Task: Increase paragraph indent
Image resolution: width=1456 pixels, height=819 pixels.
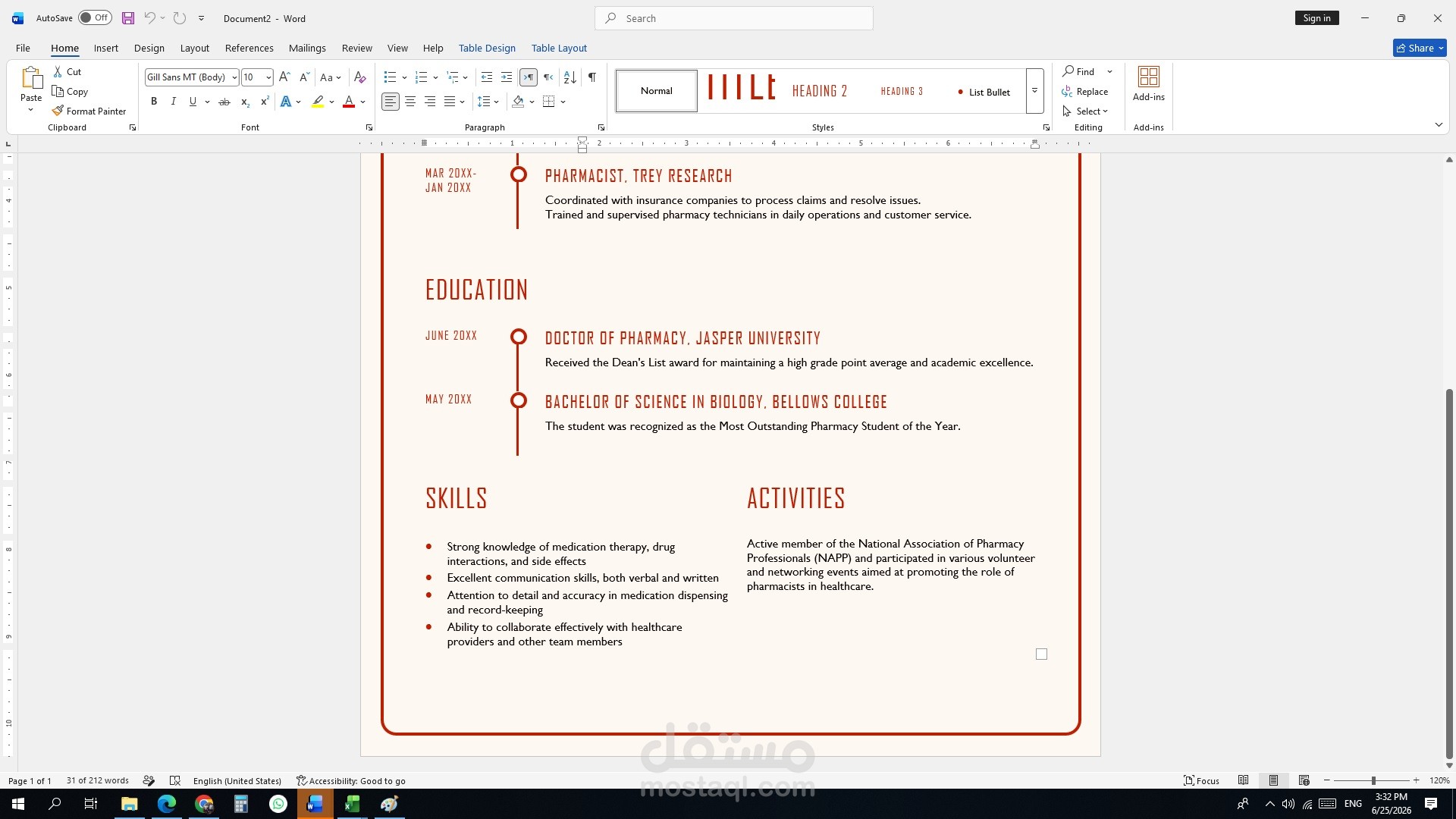Action: click(507, 77)
